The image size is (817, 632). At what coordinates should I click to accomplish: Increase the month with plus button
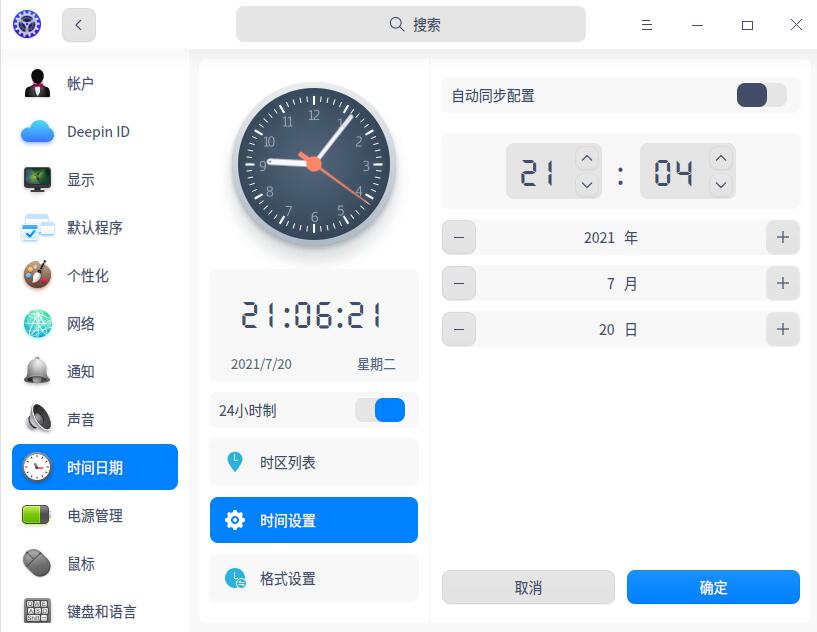pyautogui.click(x=783, y=283)
